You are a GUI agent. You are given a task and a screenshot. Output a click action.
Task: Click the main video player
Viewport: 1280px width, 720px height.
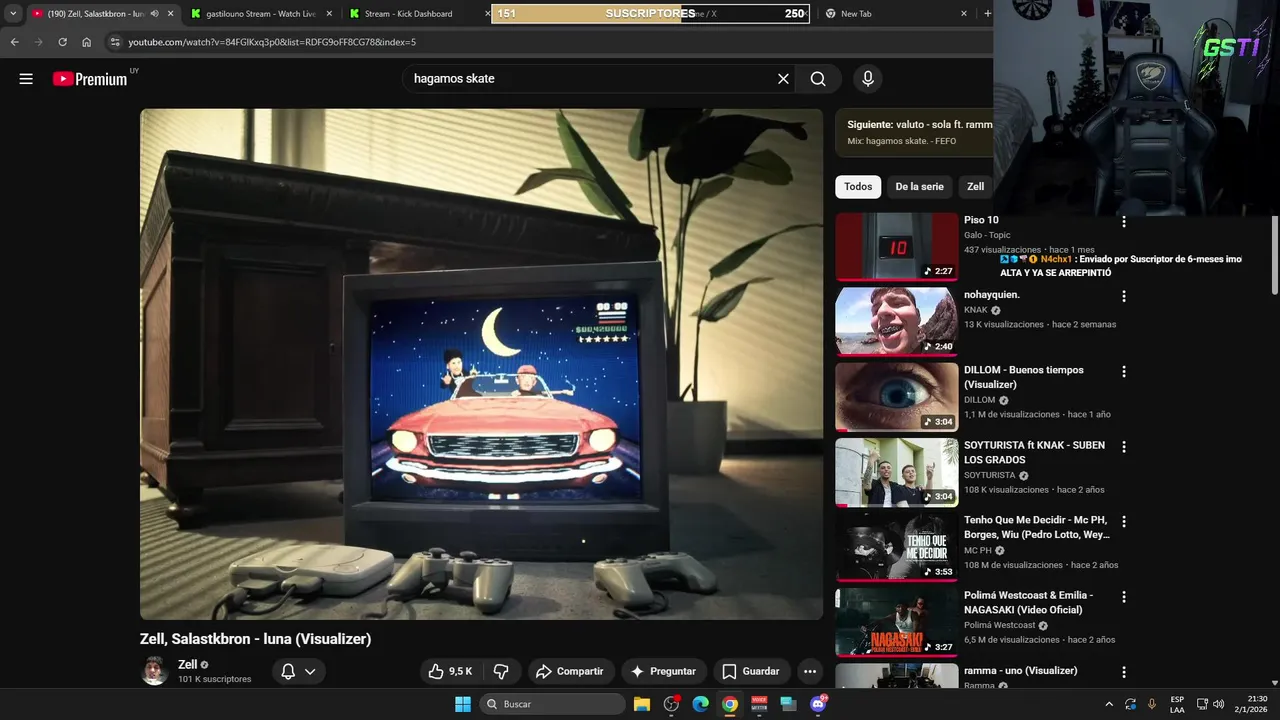pyautogui.click(x=481, y=364)
